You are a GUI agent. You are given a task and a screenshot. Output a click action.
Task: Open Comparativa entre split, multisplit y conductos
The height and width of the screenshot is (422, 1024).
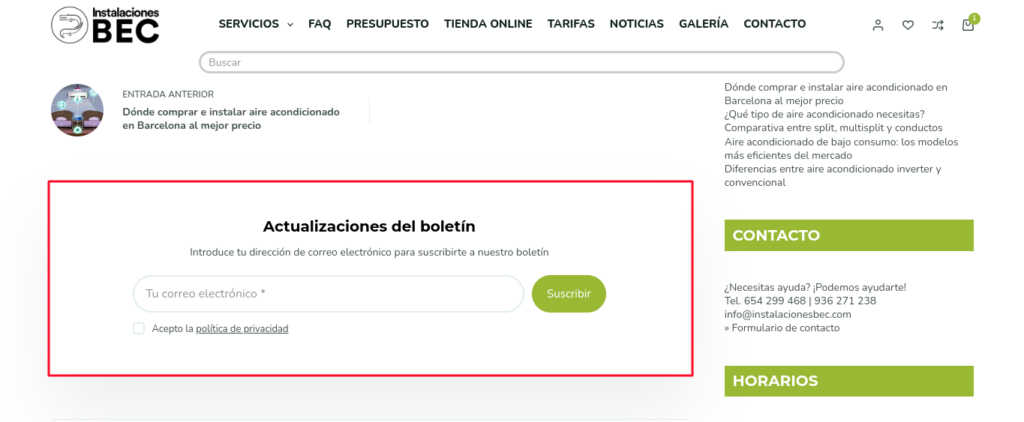pos(833,128)
